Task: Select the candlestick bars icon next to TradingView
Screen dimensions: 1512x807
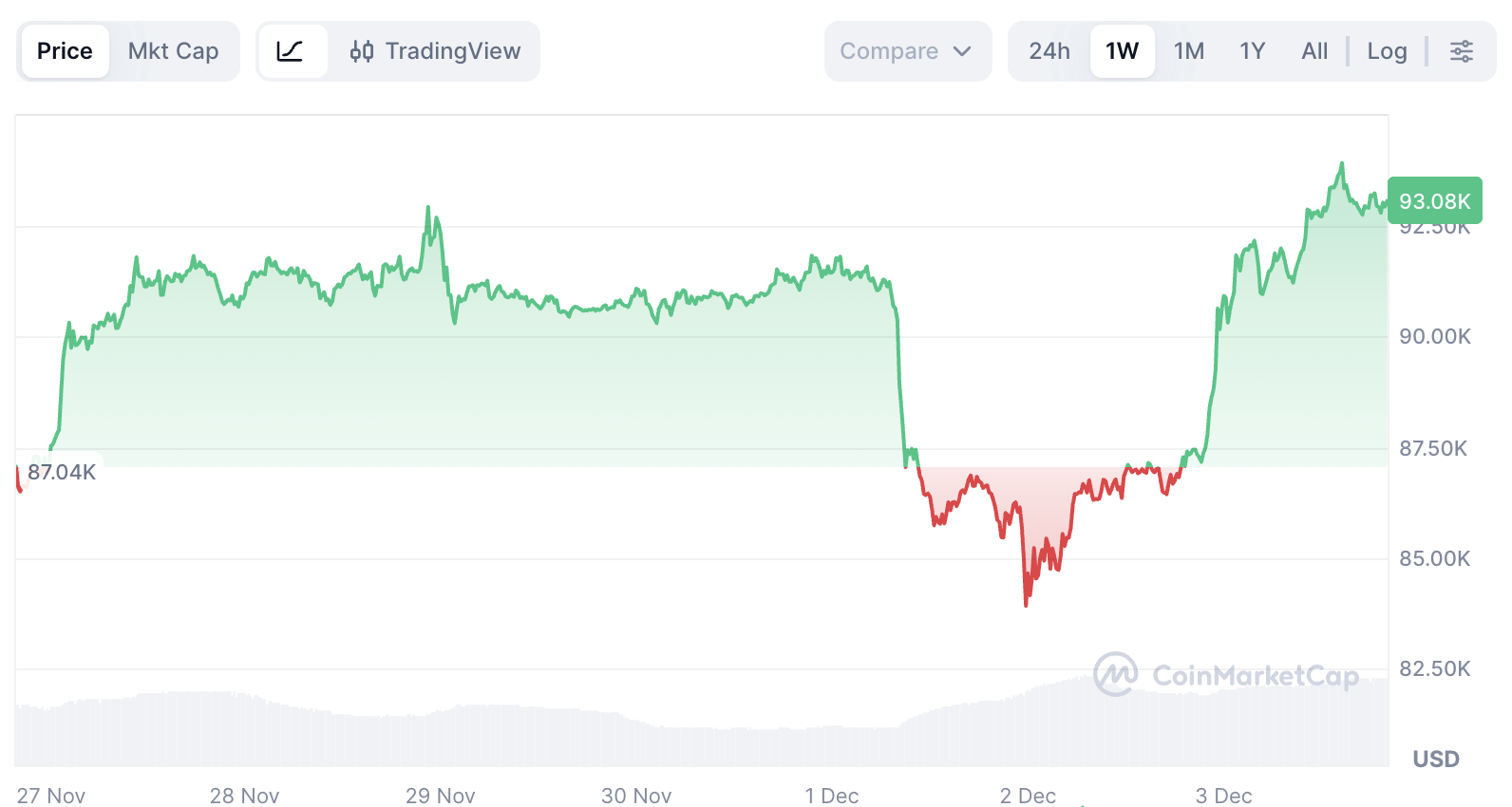Action: [362, 51]
